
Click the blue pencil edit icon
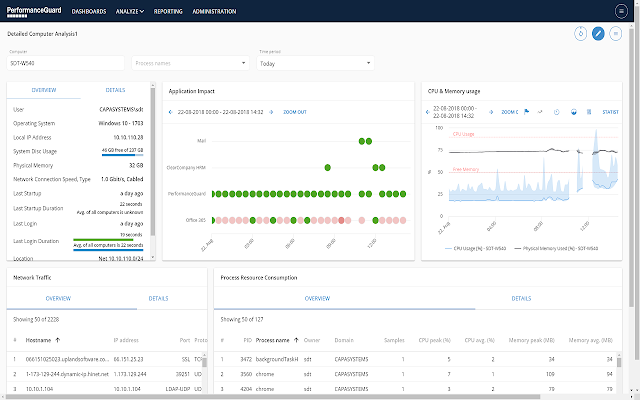tap(598, 34)
